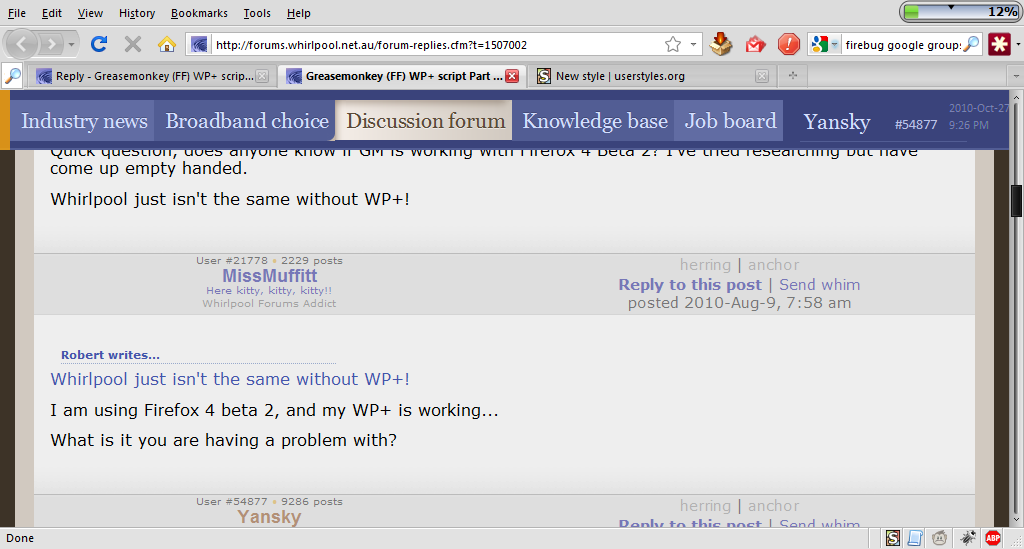
Task: Click the Yansky username in the nav bar
Action: pyautogui.click(x=837, y=122)
